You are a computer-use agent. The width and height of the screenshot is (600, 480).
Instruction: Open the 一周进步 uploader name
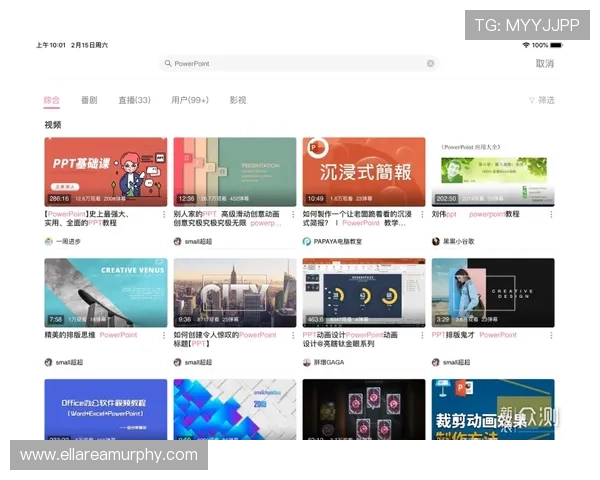(x=68, y=242)
